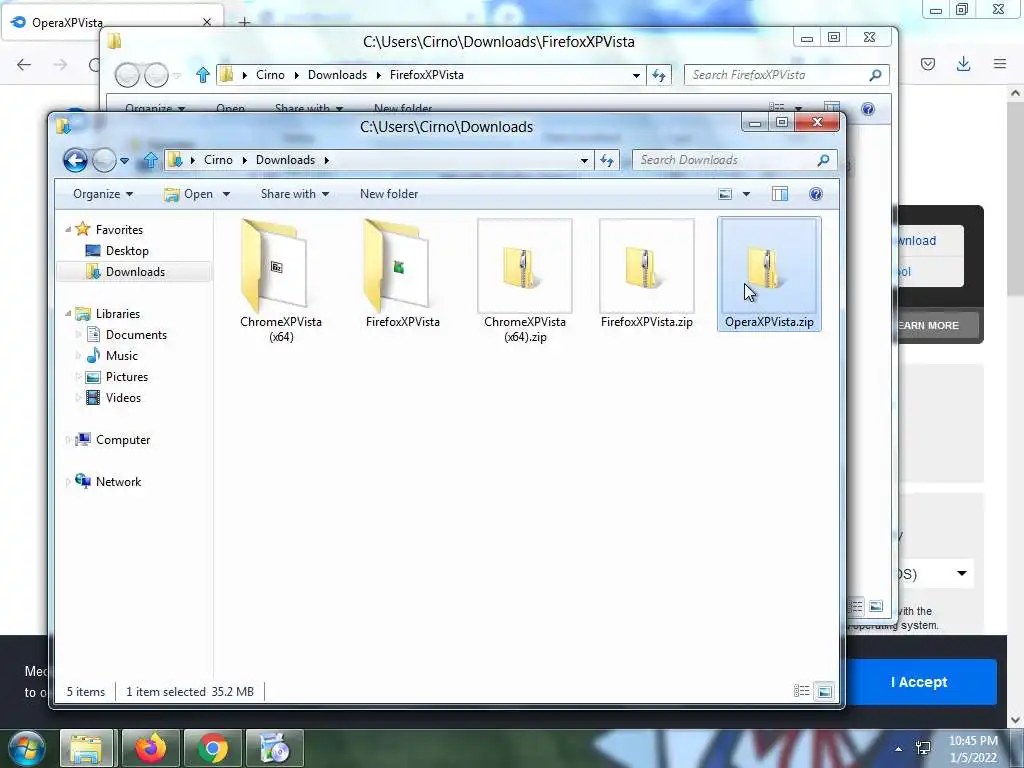Open the Organize menu in Downloads window

103,194
